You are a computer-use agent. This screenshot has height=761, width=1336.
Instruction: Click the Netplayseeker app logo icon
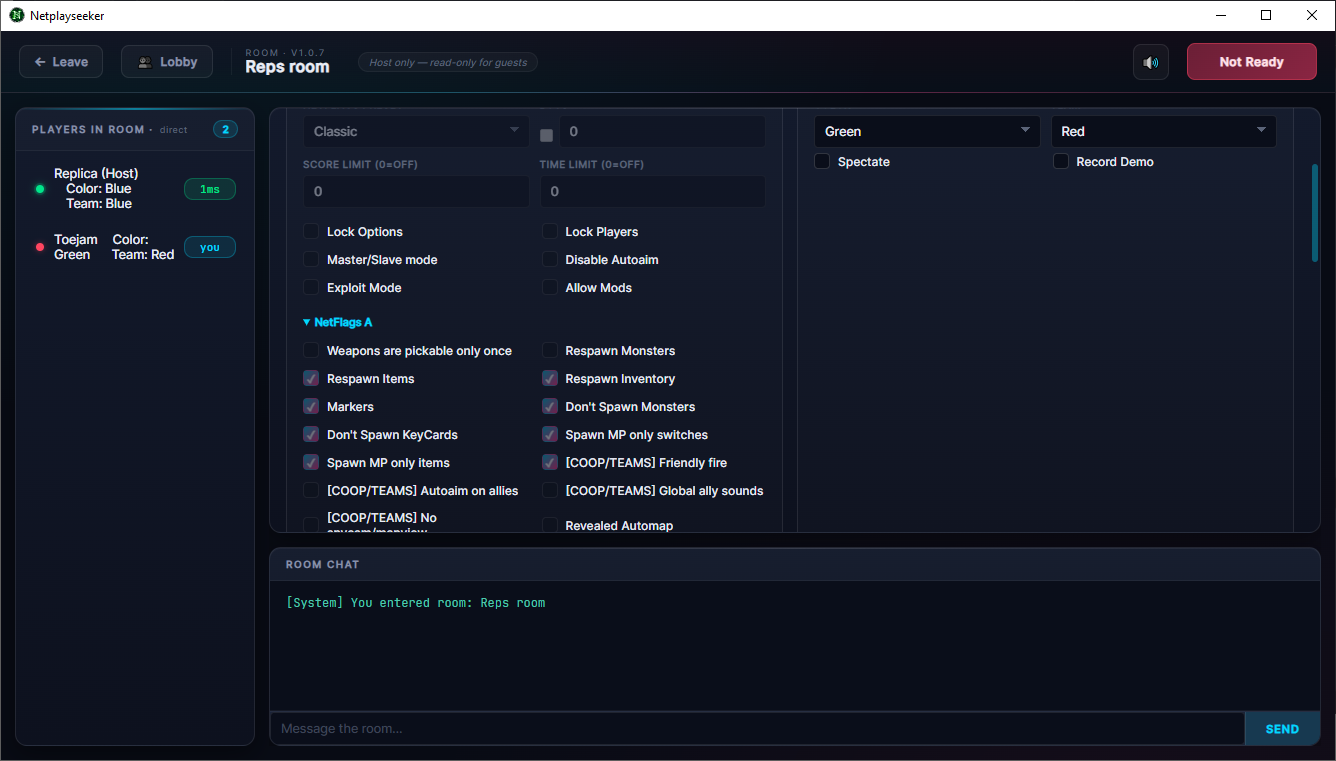coord(17,15)
